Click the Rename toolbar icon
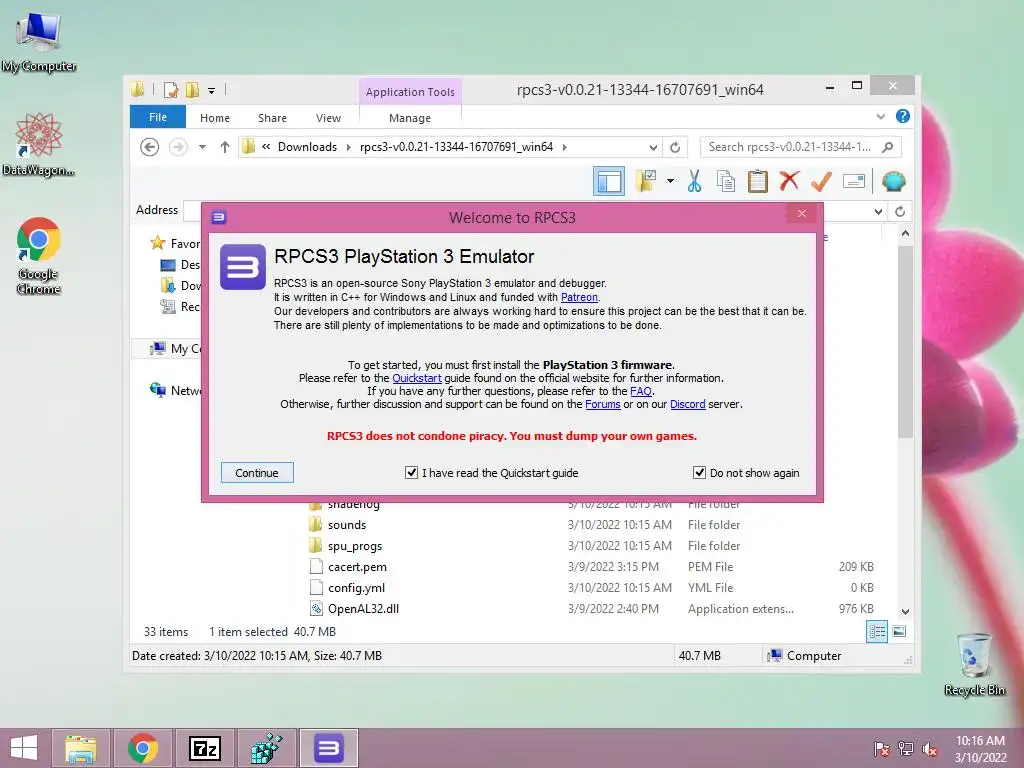 (x=854, y=181)
